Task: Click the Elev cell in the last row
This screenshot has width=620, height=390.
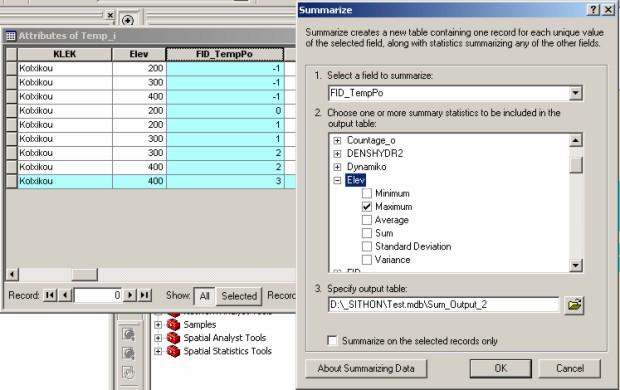Action: click(x=139, y=181)
